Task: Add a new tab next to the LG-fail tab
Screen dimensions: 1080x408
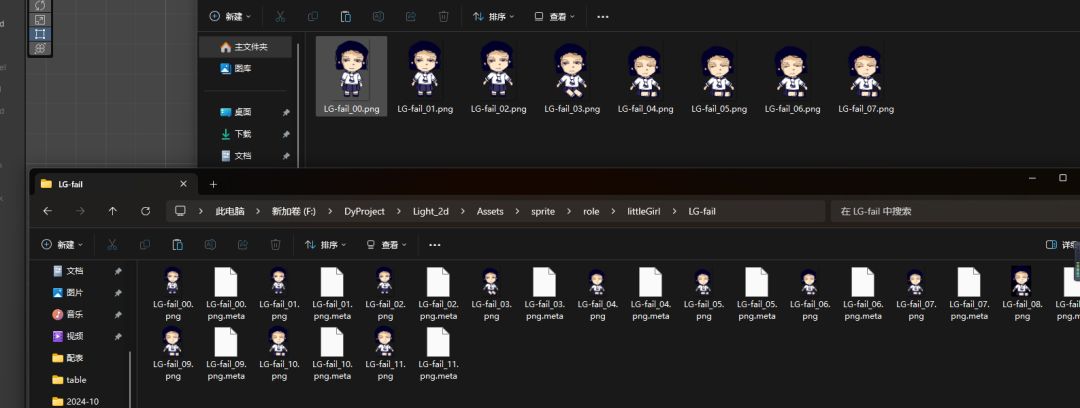Action: point(214,184)
